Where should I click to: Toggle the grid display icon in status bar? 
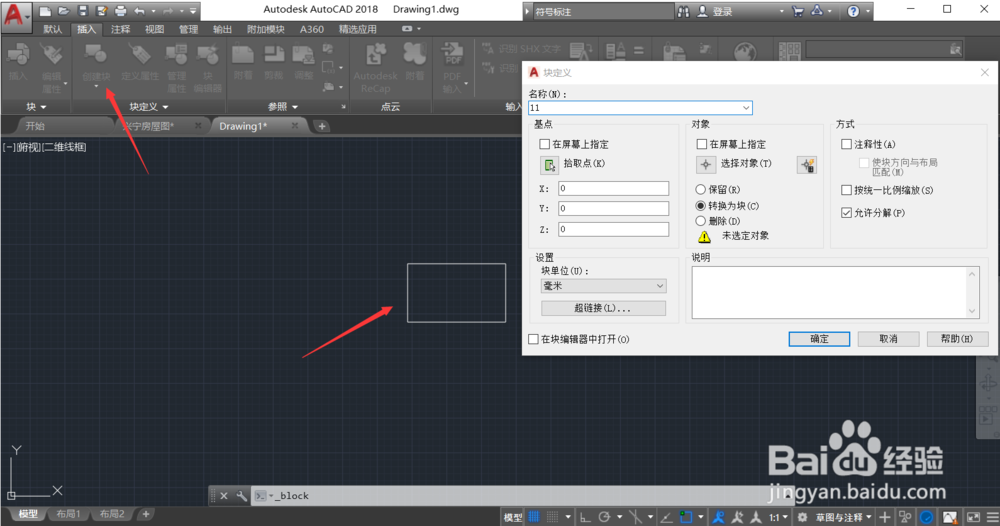point(534,517)
